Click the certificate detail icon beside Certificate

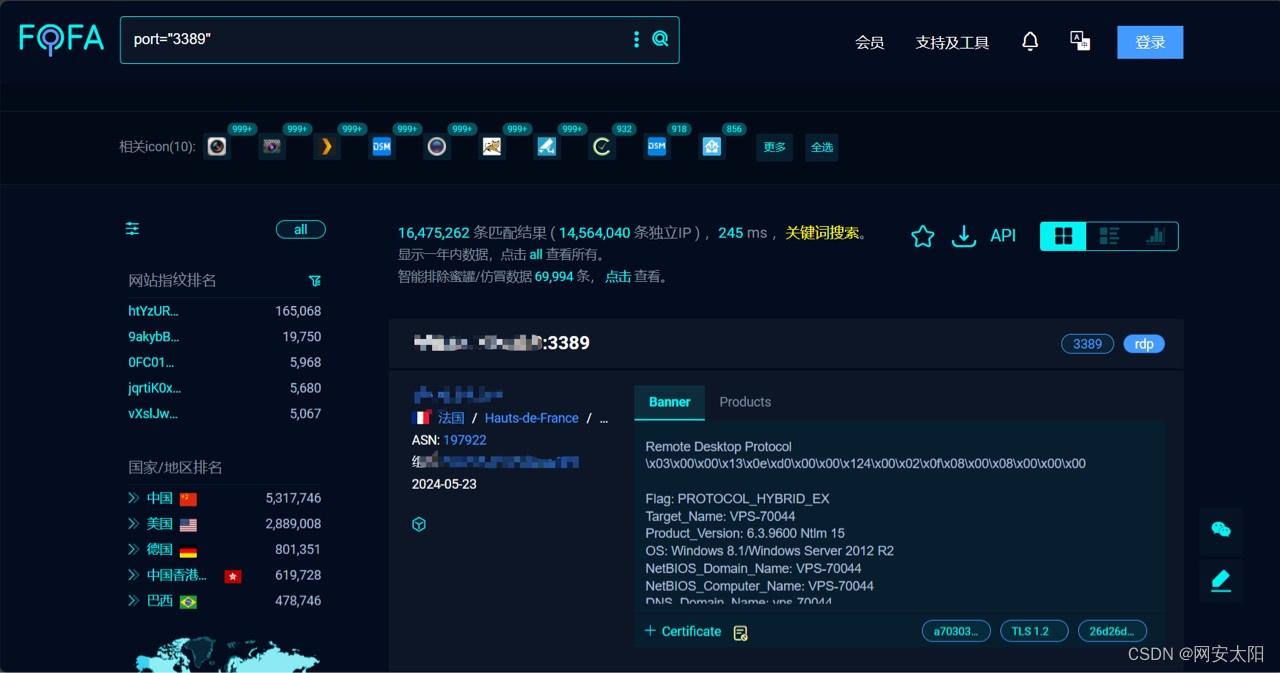click(x=740, y=633)
